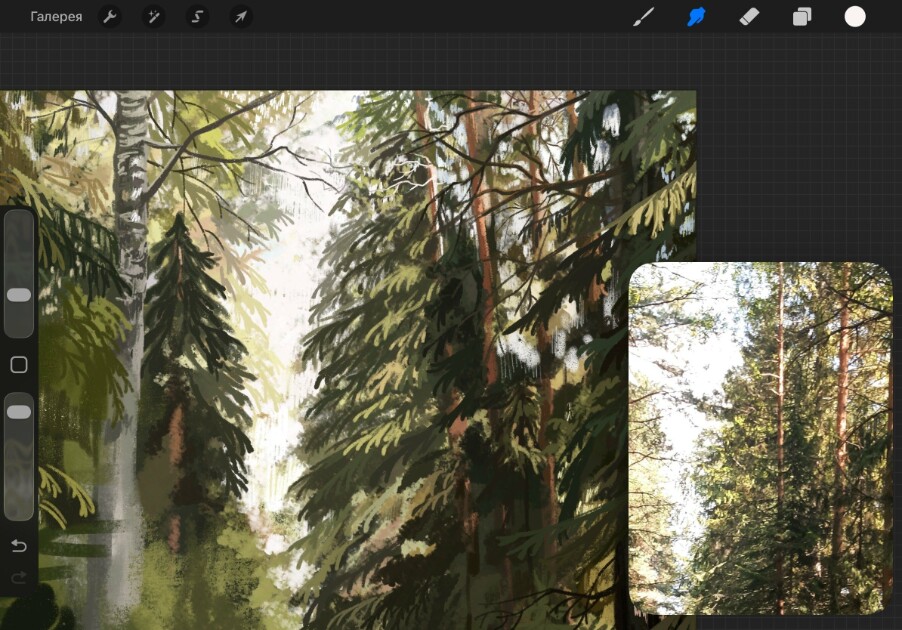Tap the forest reference photo window
Image resolution: width=902 pixels, height=630 pixels.
(x=760, y=438)
